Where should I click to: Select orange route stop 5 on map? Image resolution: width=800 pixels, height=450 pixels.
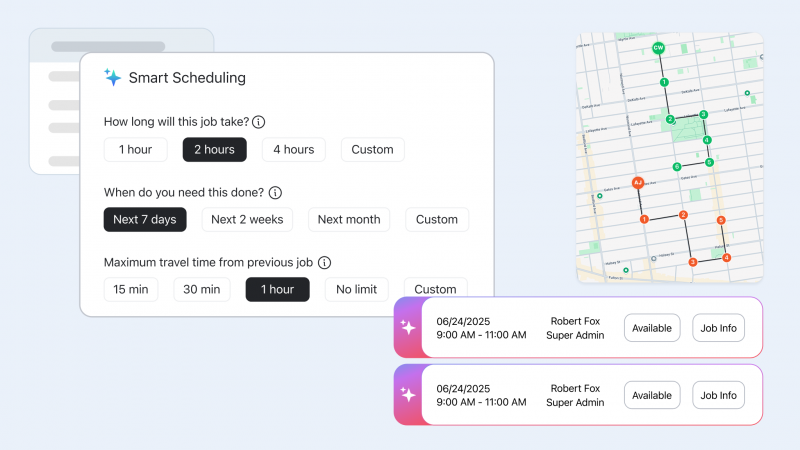[720, 219]
